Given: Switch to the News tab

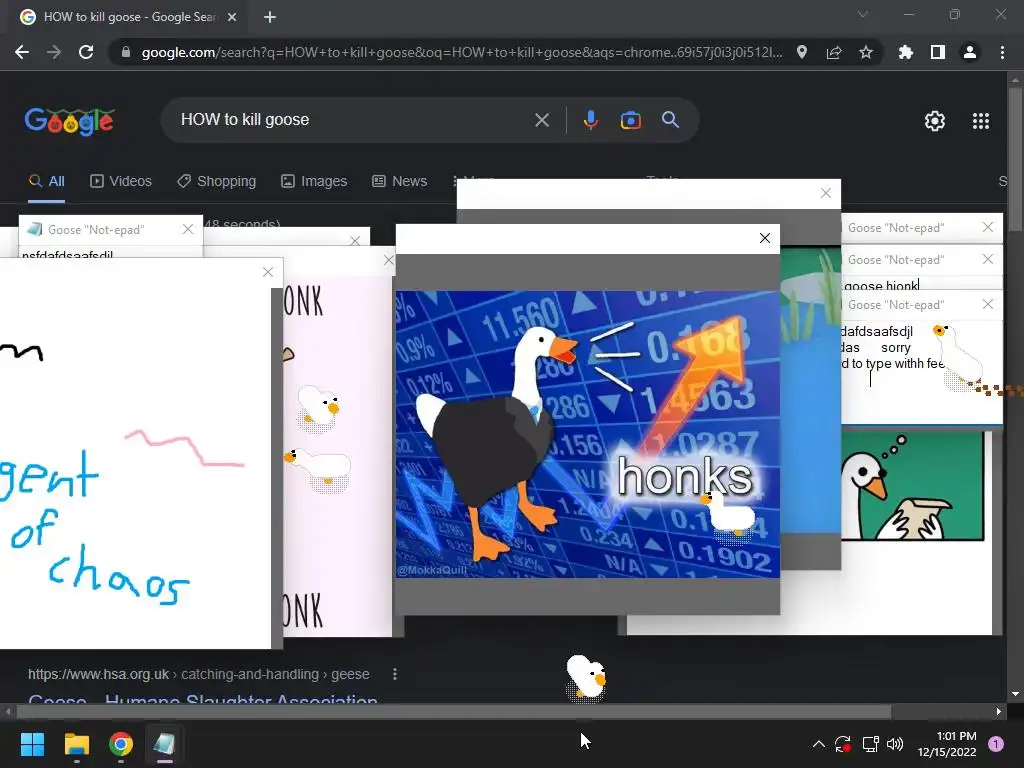Looking at the screenshot, I should point(400,182).
